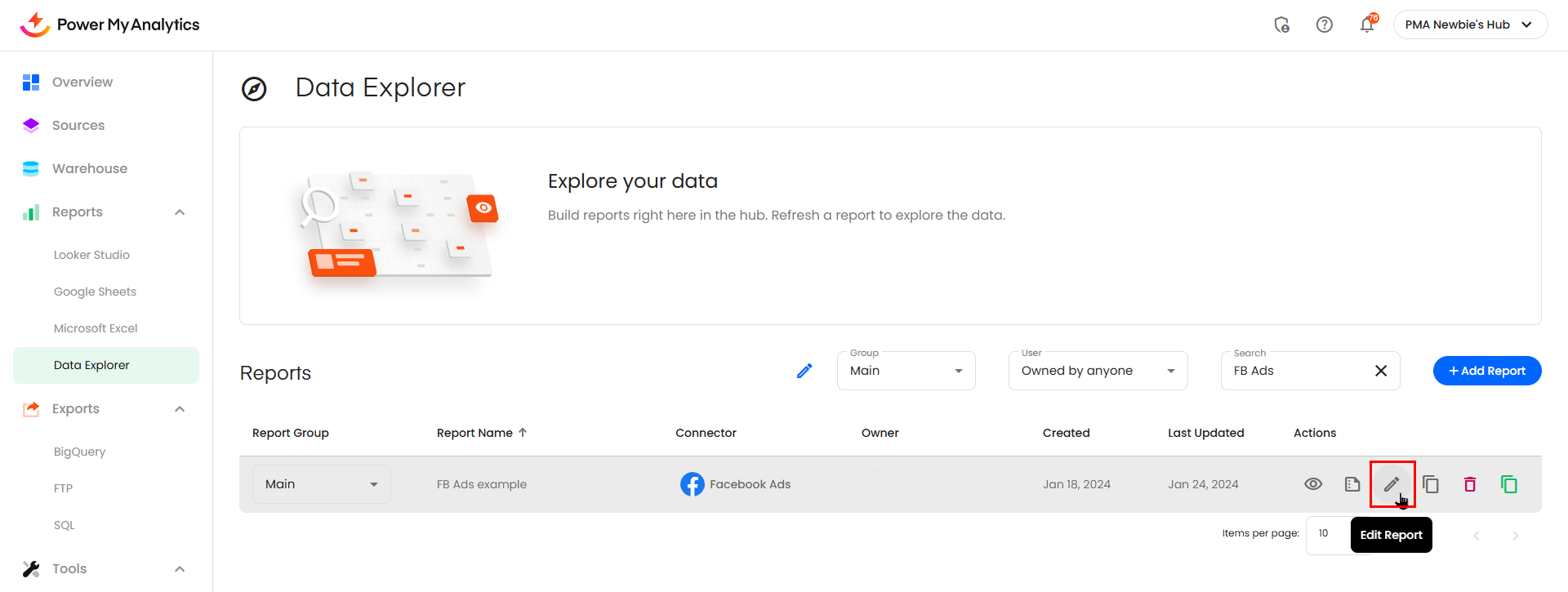1568x592 pixels.
Task: Open the Owned by anyone dropdown
Action: 1098,371
